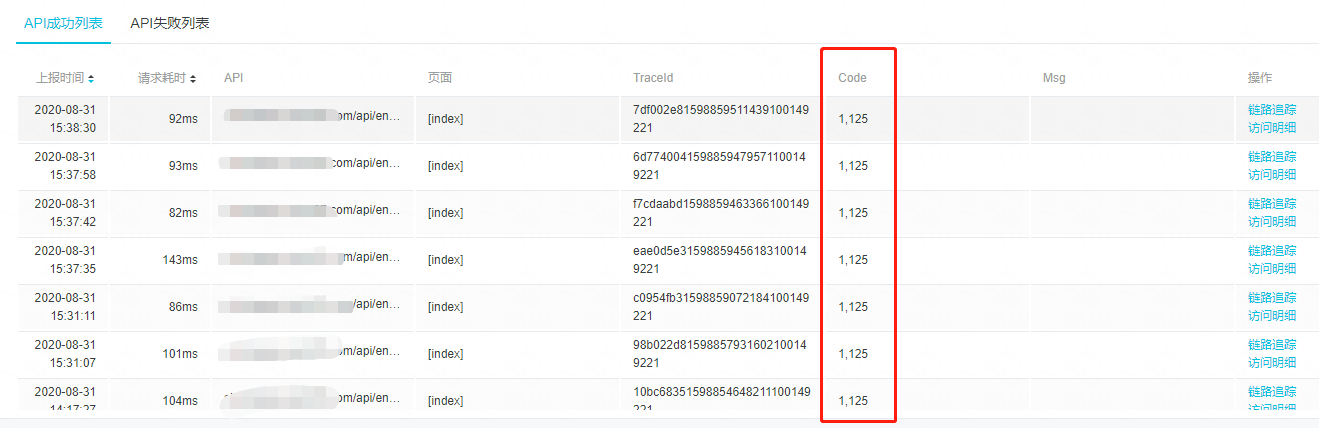The width and height of the screenshot is (1319, 428).
Task: Click the Code column header
Action: pos(852,78)
